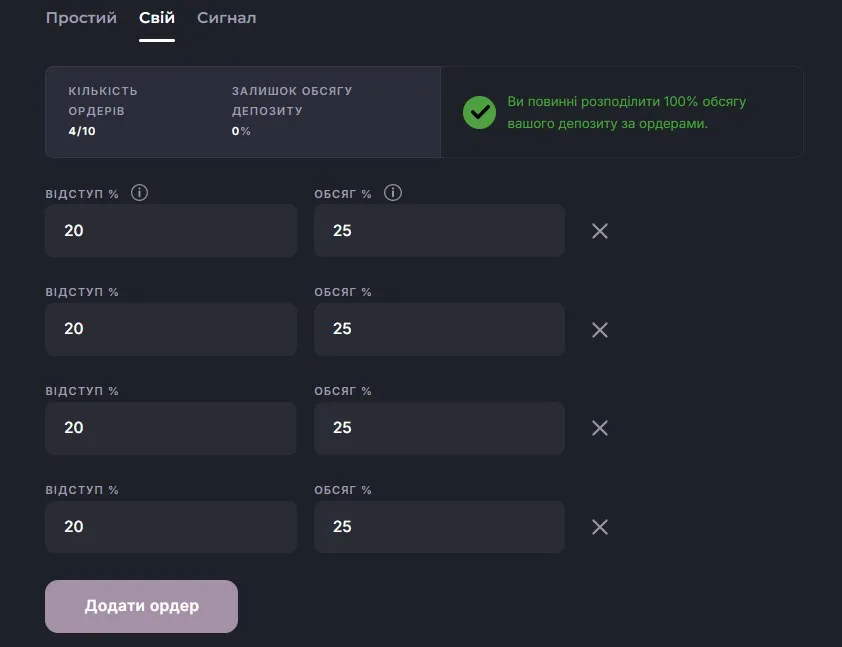The image size is (842, 647).
Task: Select the third row Відступ % field
Action: point(171,428)
